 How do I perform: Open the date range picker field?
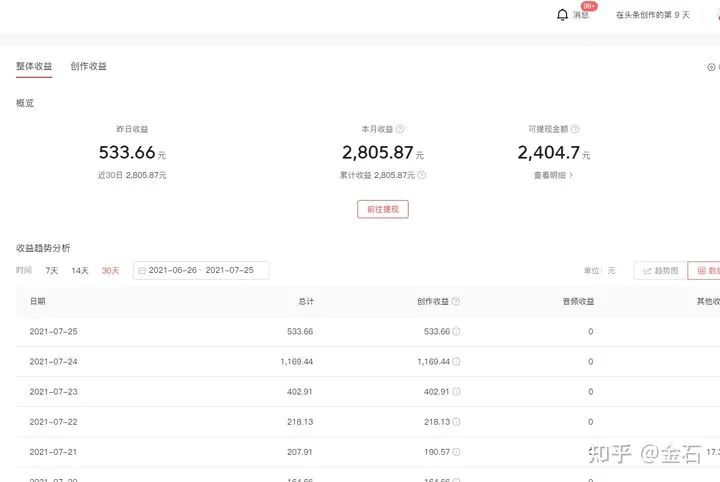(201, 270)
